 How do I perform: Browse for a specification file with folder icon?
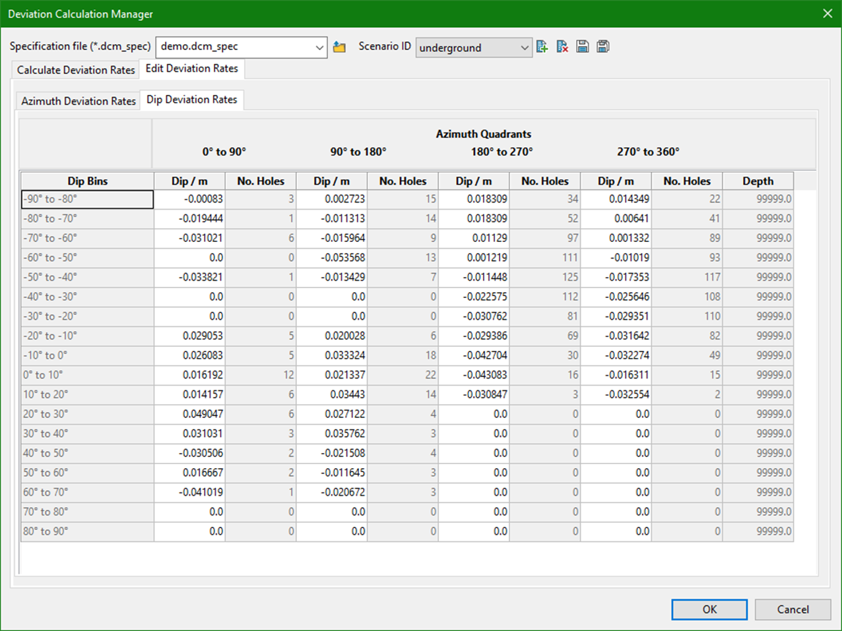click(340, 47)
